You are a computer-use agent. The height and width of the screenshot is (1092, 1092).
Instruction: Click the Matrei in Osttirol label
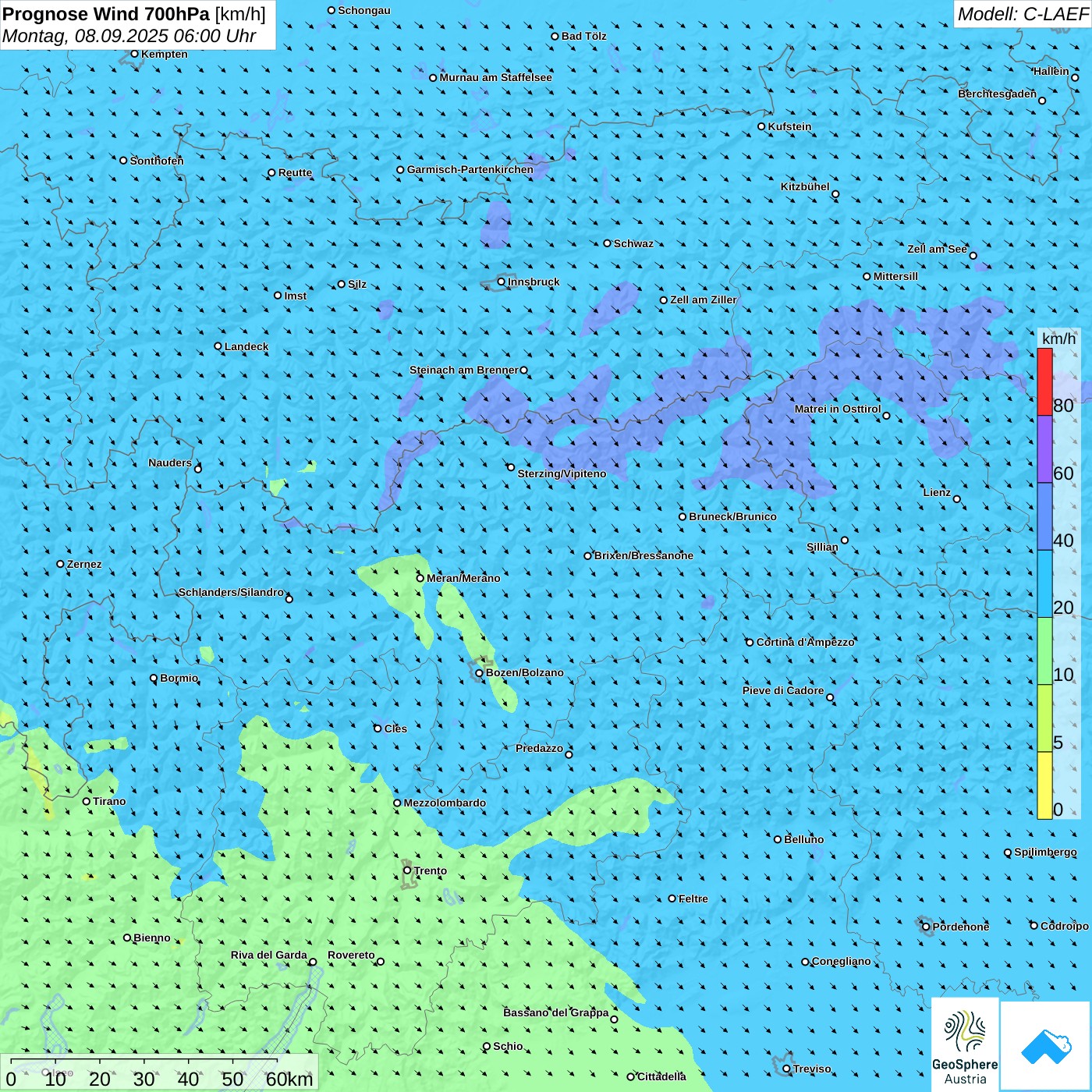pyautogui.click(x=838, y=409)
